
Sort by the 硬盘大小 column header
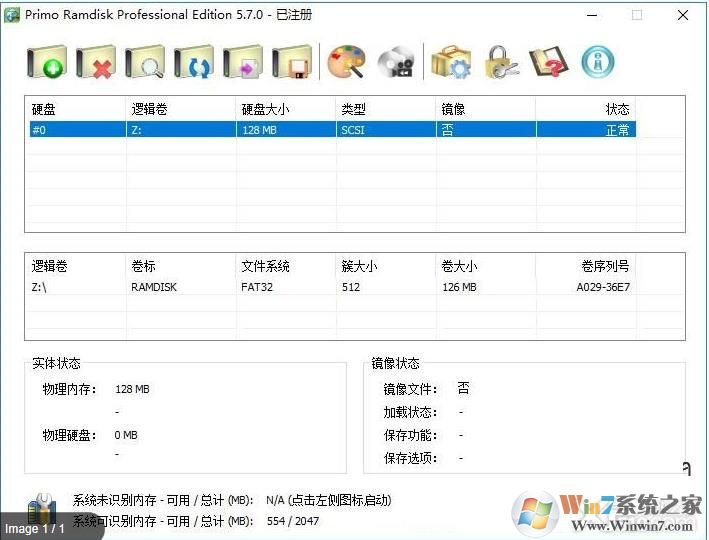[265, 109]
